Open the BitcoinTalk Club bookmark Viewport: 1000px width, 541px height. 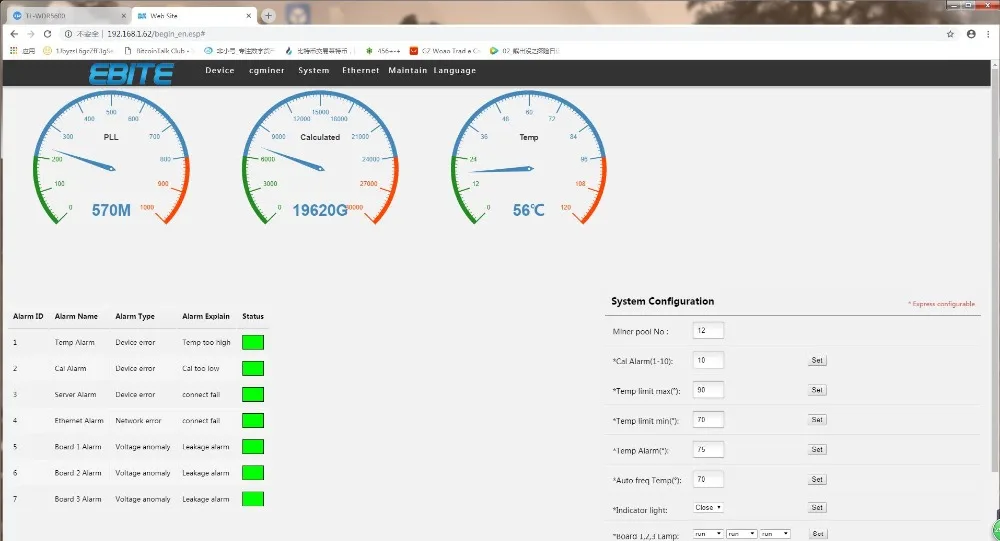[x=157, y=50]
